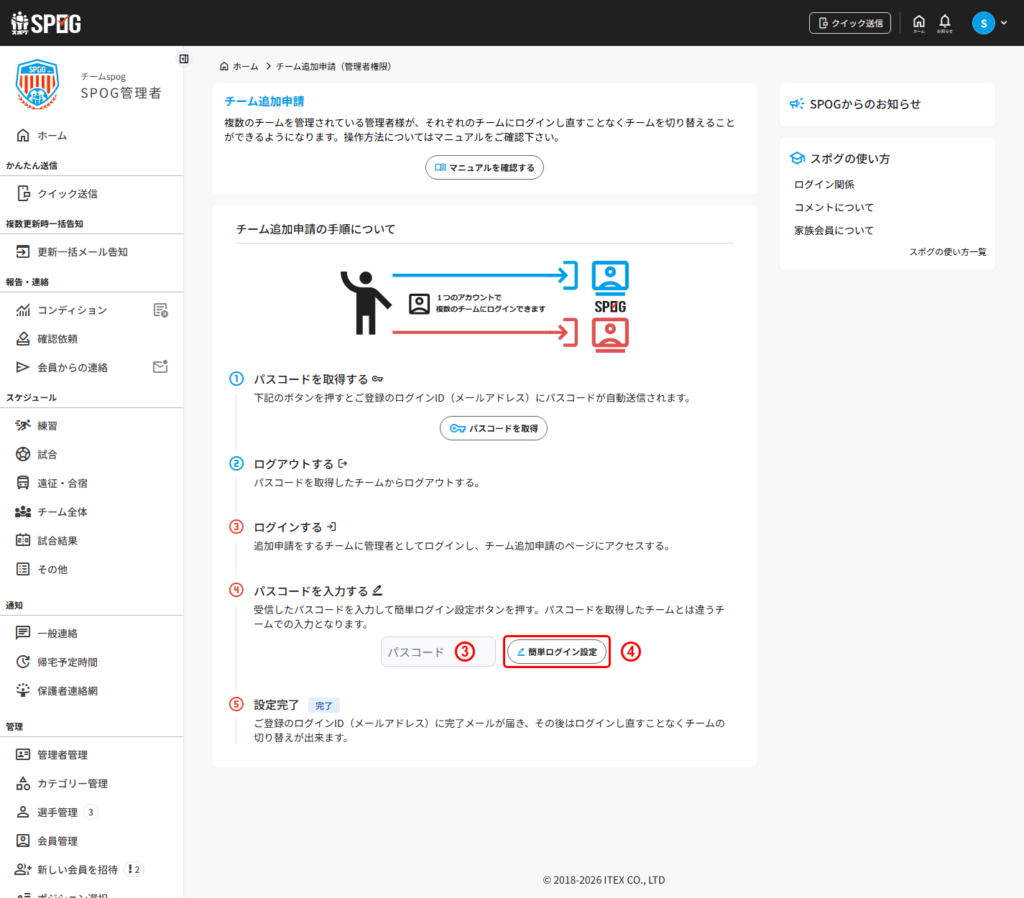Click the 練習 running icon
The image size is (1024, 898).
point(23,425)
